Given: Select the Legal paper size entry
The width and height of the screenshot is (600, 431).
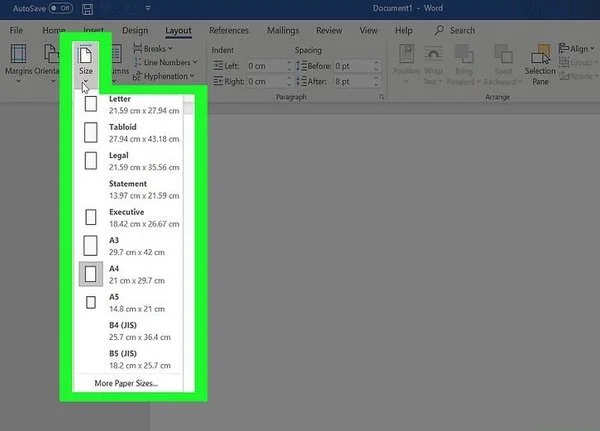Looking at the screenshot, I should click(132, 161).
